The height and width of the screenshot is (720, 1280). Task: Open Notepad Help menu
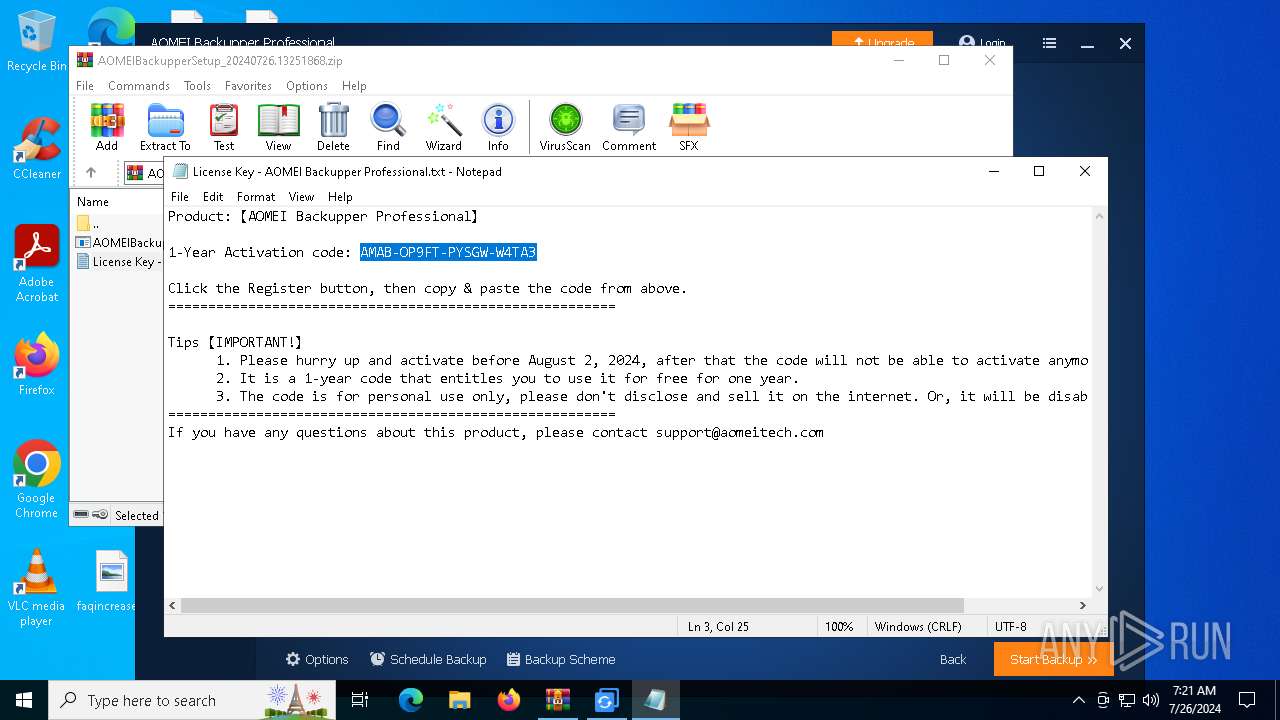340,197
